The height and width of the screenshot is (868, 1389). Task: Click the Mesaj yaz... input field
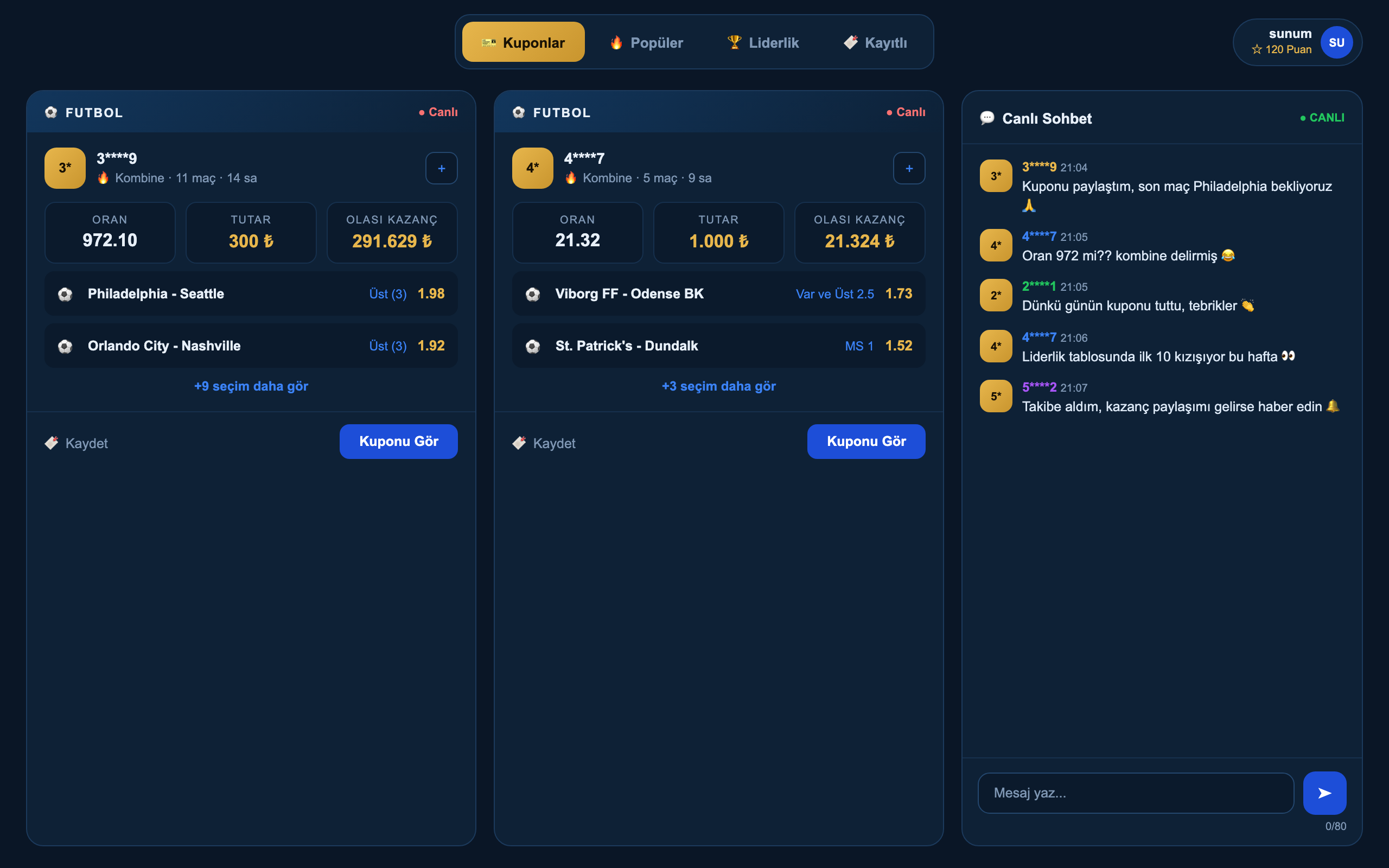(1136, 793)
